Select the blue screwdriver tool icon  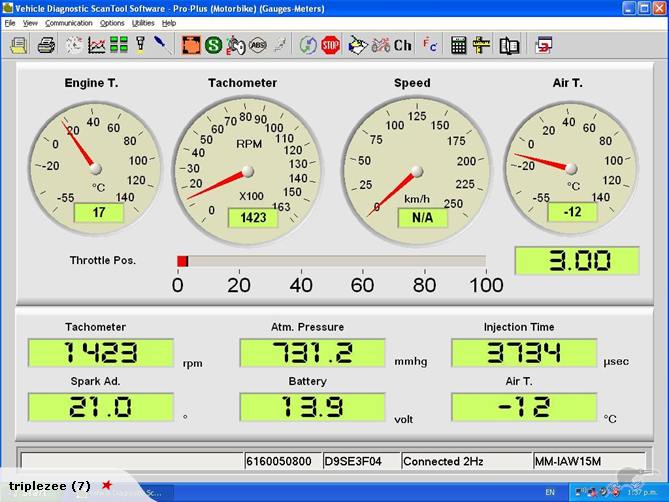[x=163, y=45]
